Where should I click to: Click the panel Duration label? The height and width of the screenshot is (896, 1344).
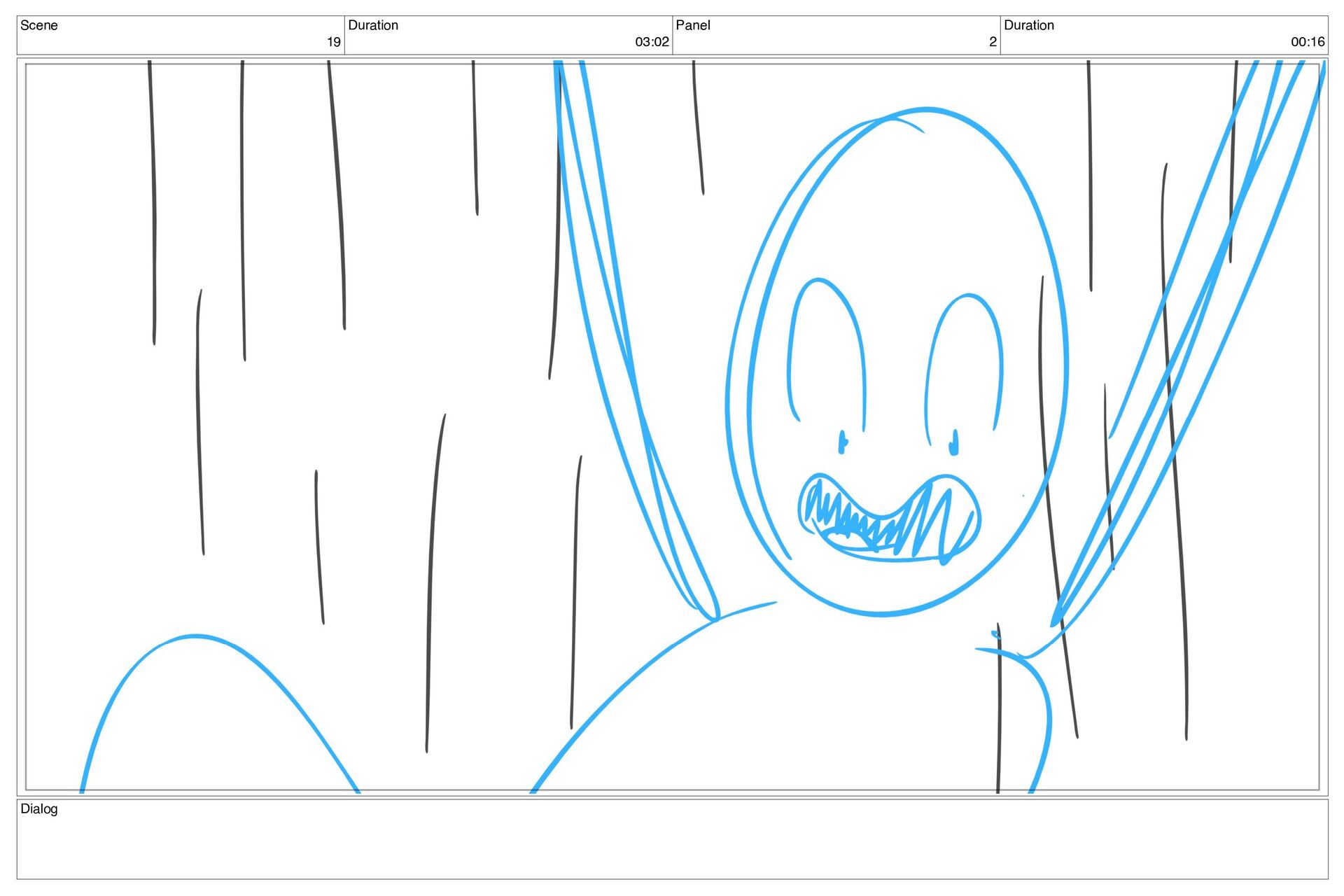(x=1028, y=25)
